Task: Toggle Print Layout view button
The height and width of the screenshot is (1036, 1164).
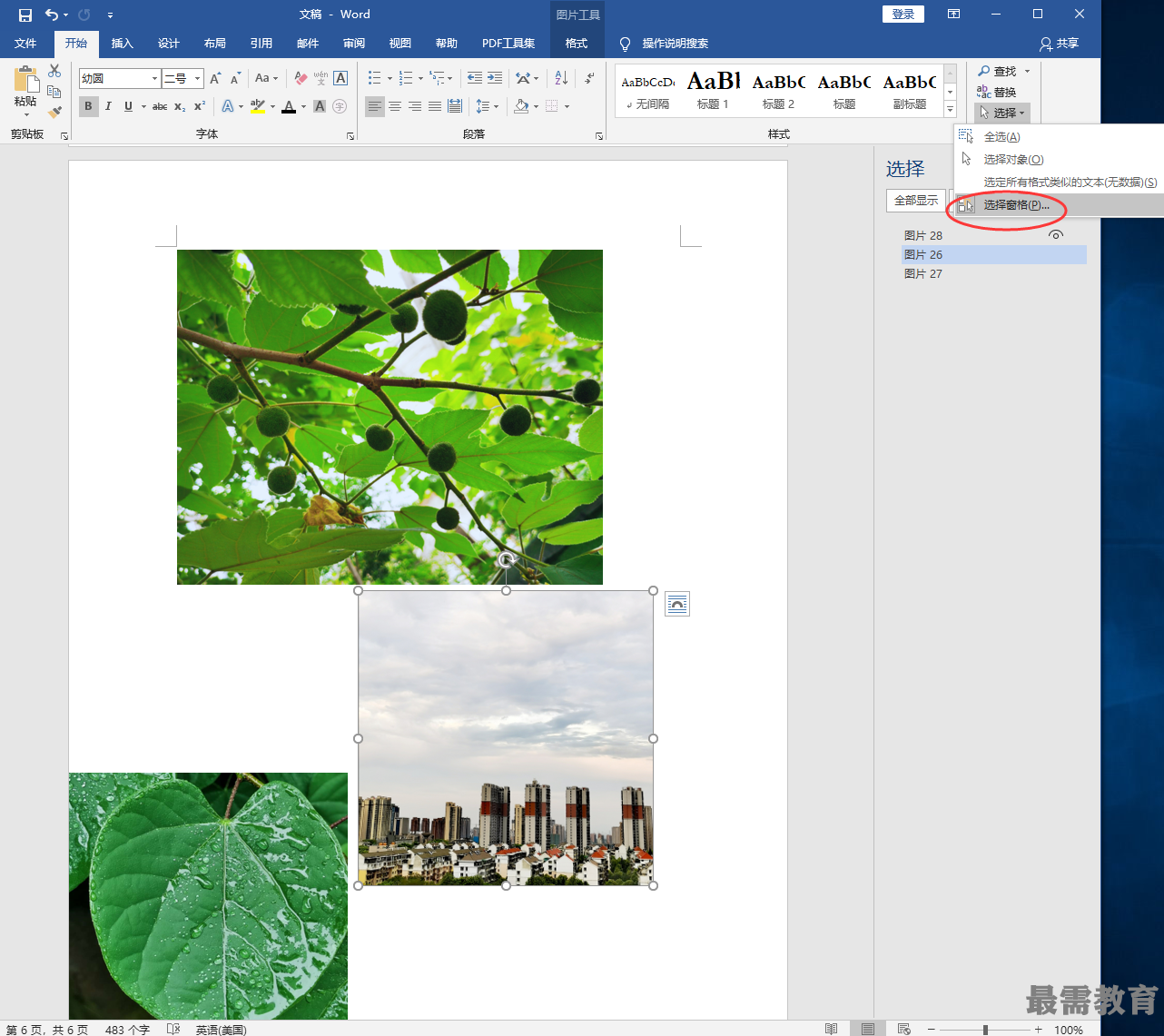Action: tap(868, 1029)
